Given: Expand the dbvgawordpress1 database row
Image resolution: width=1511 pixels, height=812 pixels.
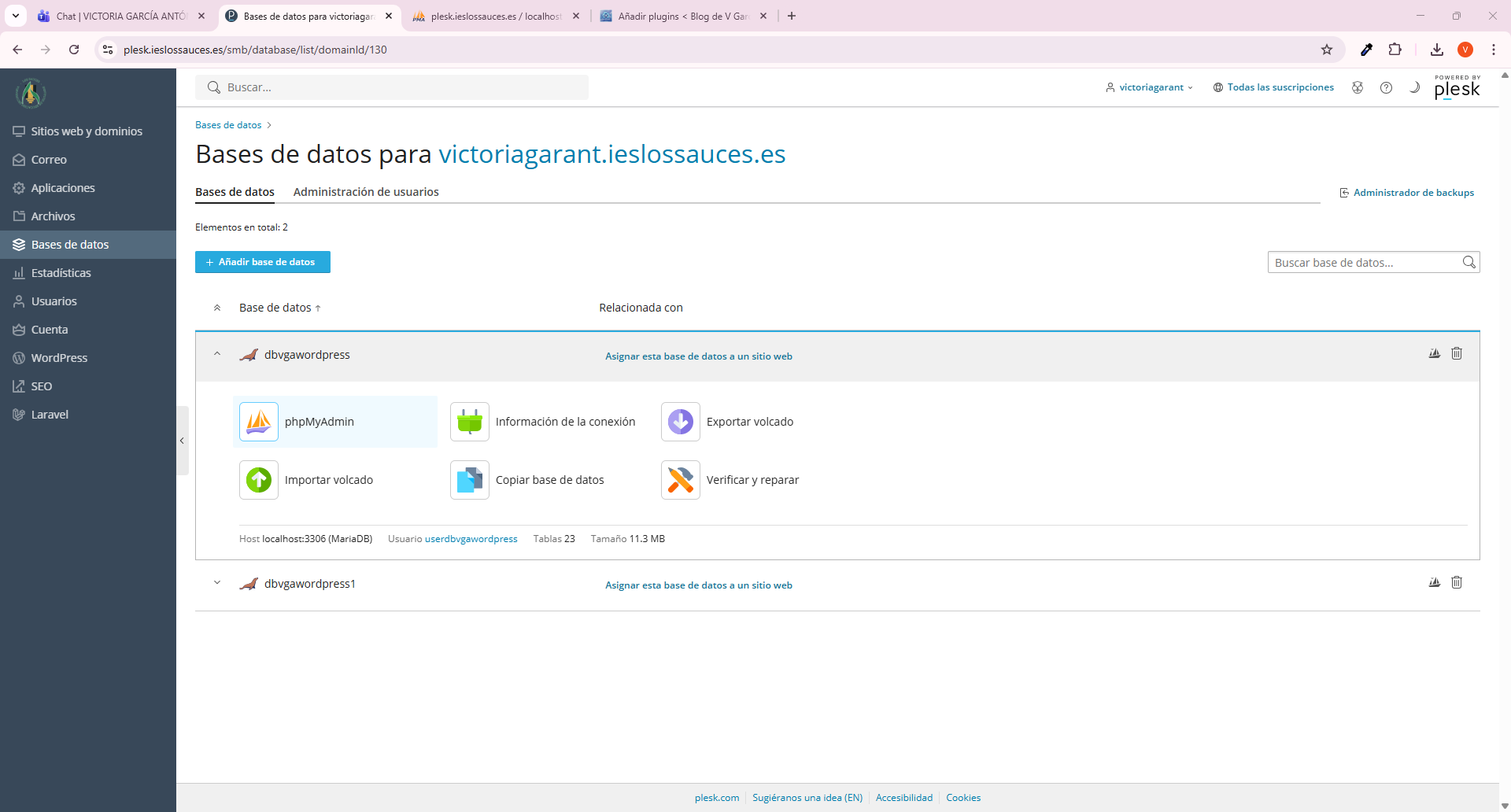Looking at the screenshot, I should point(217,584).
